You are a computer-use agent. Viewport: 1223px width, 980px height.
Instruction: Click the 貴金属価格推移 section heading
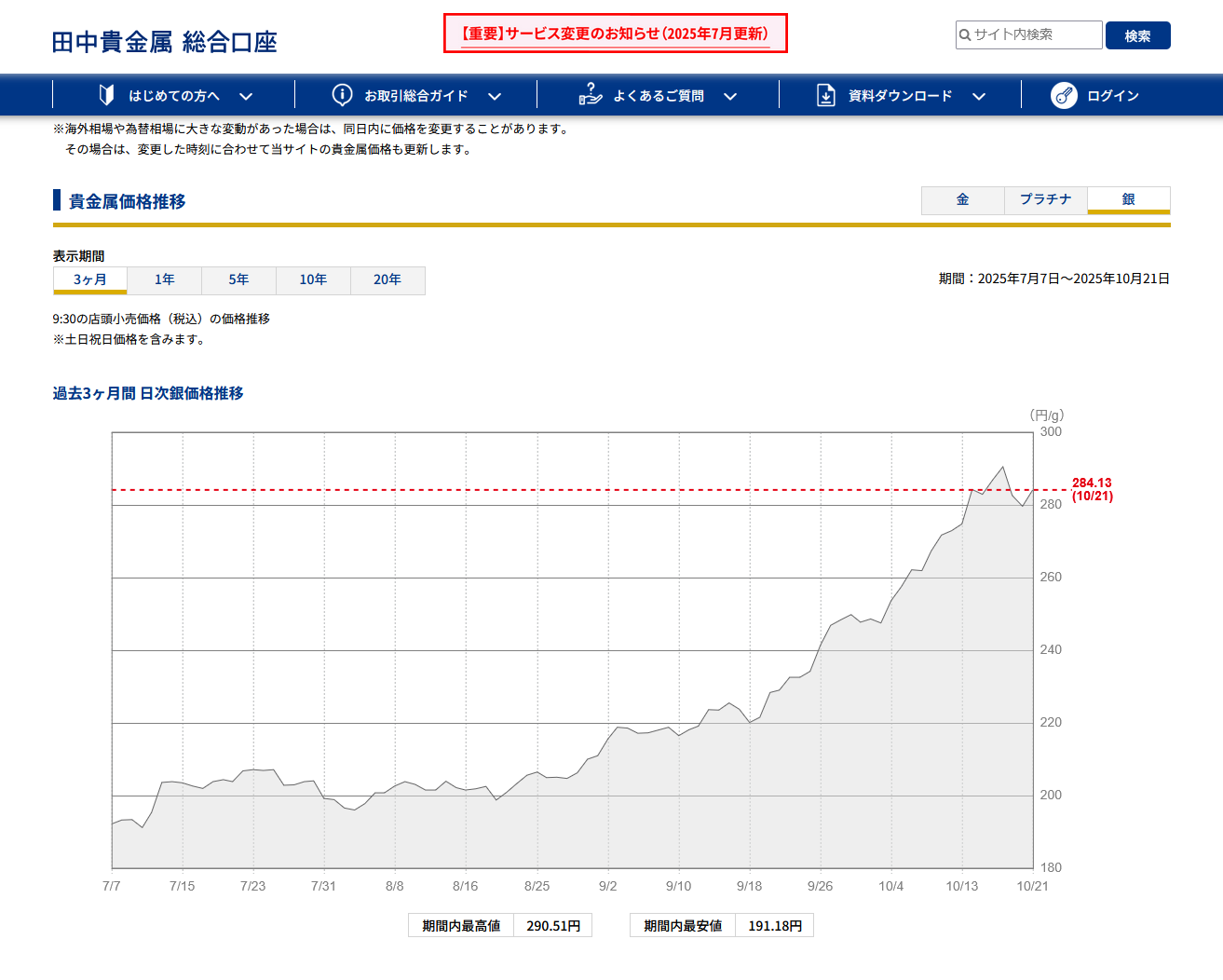[x=128, y=201]
